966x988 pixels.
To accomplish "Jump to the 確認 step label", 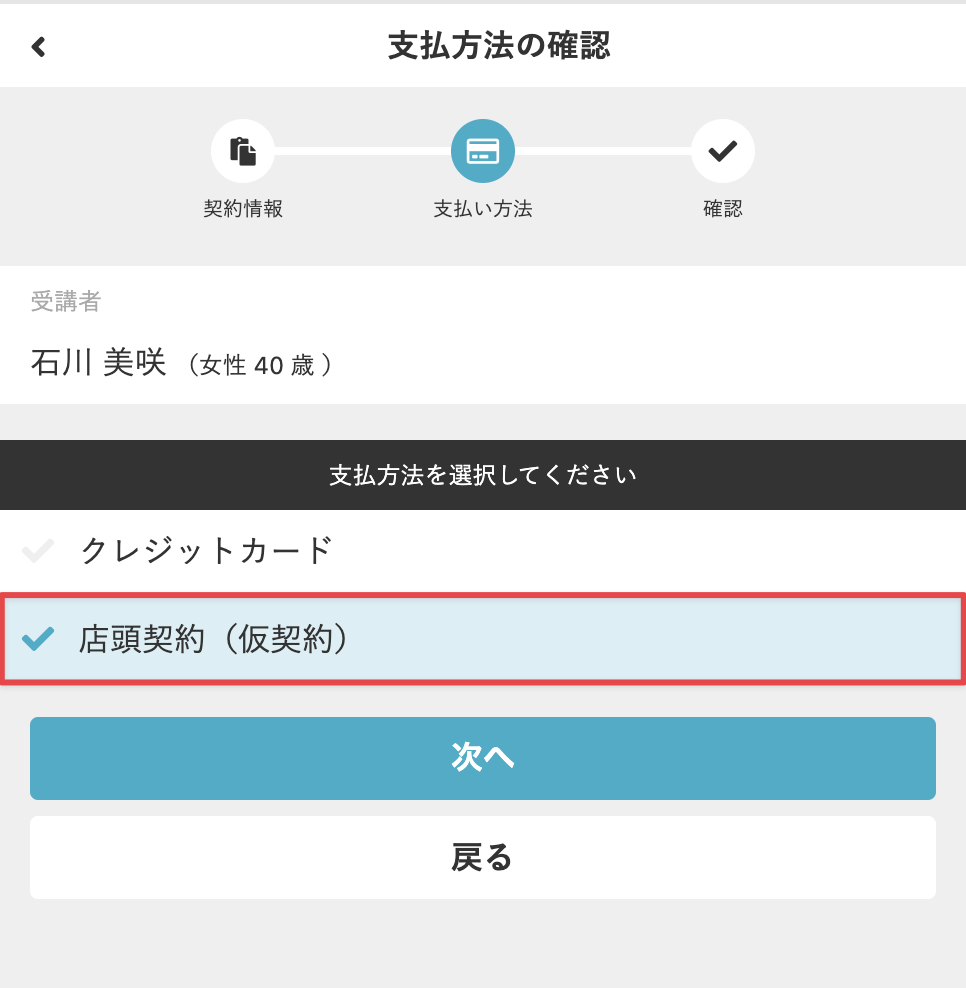I will click(722, 209).
